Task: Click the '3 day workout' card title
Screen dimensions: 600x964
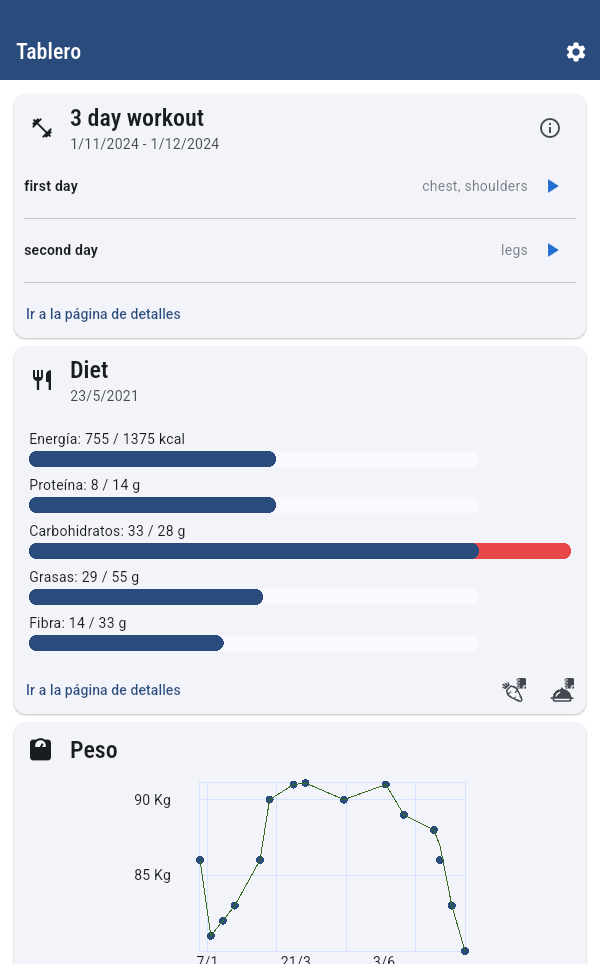Action: click(x=137, y=118)
